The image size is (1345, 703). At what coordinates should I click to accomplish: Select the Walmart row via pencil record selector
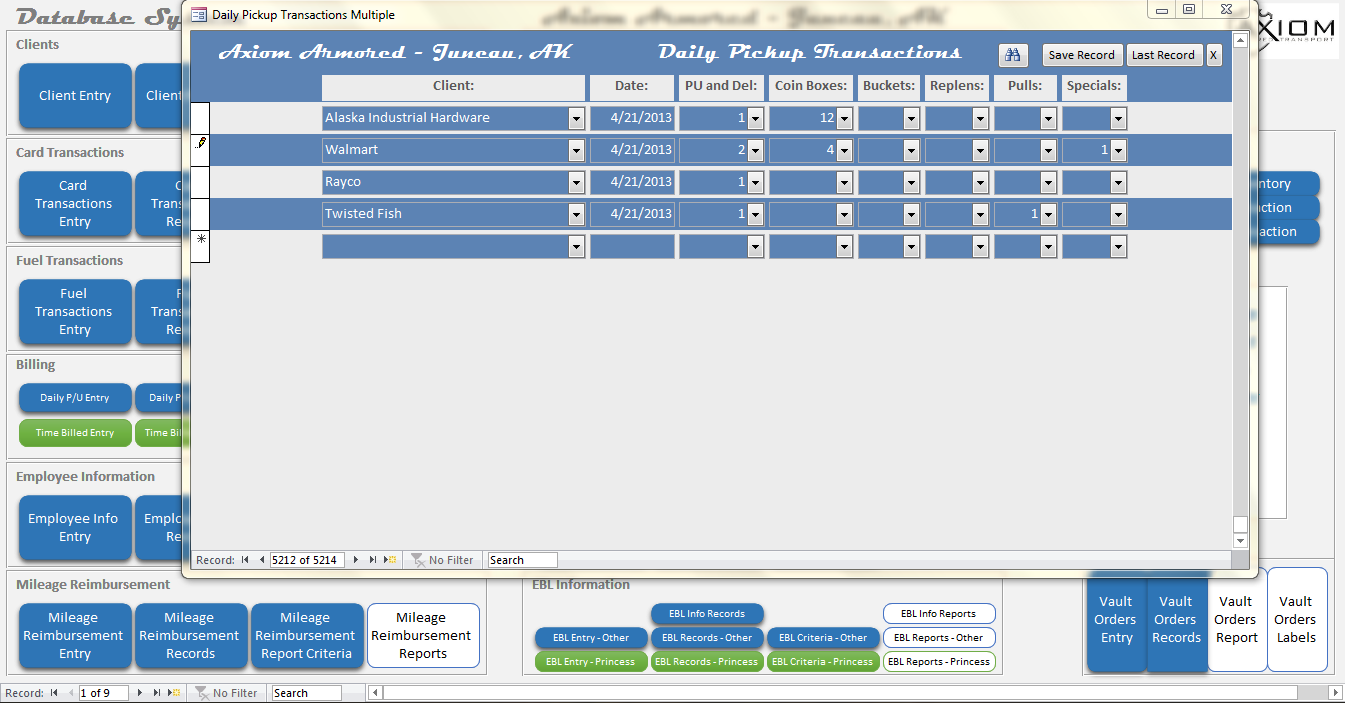200,149
